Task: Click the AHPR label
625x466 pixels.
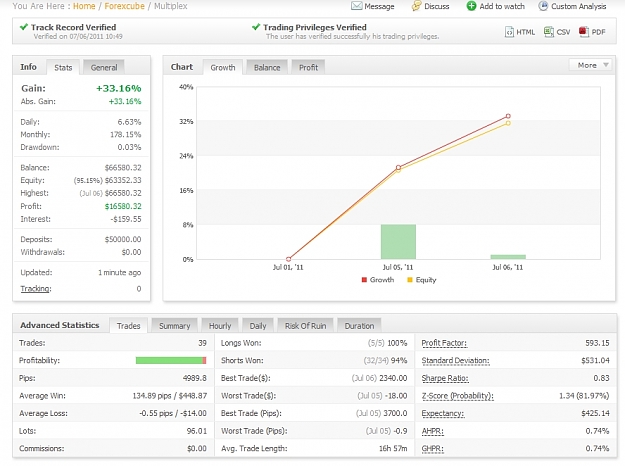Action: click(x=432, y=431)
